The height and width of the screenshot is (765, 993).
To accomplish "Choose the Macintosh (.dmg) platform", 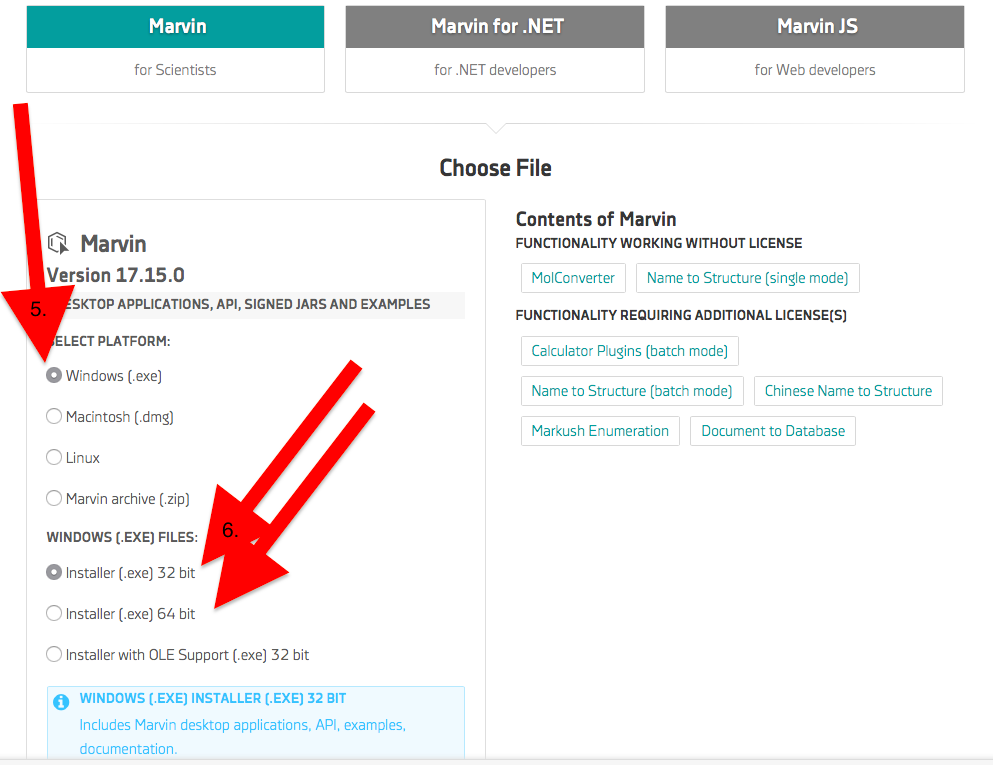I will click(54, 417).
